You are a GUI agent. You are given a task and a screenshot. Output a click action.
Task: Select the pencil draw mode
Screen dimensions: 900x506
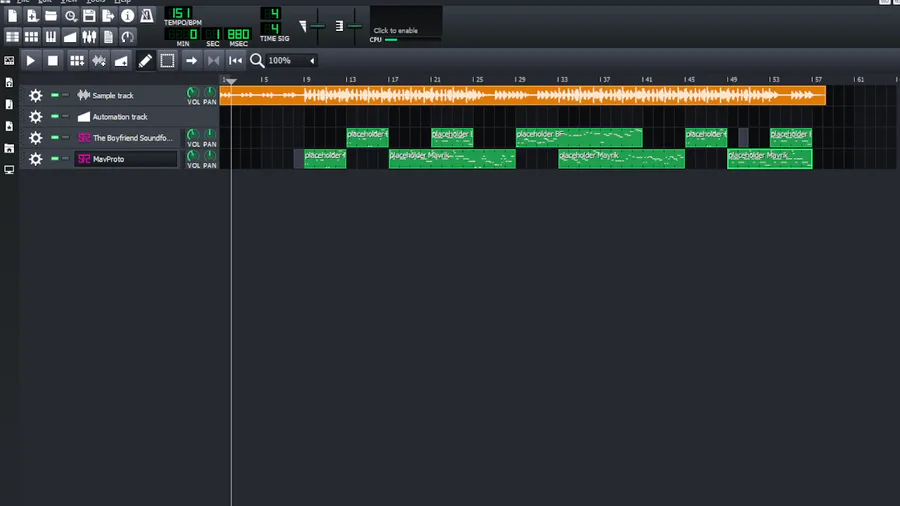(145, 60)
